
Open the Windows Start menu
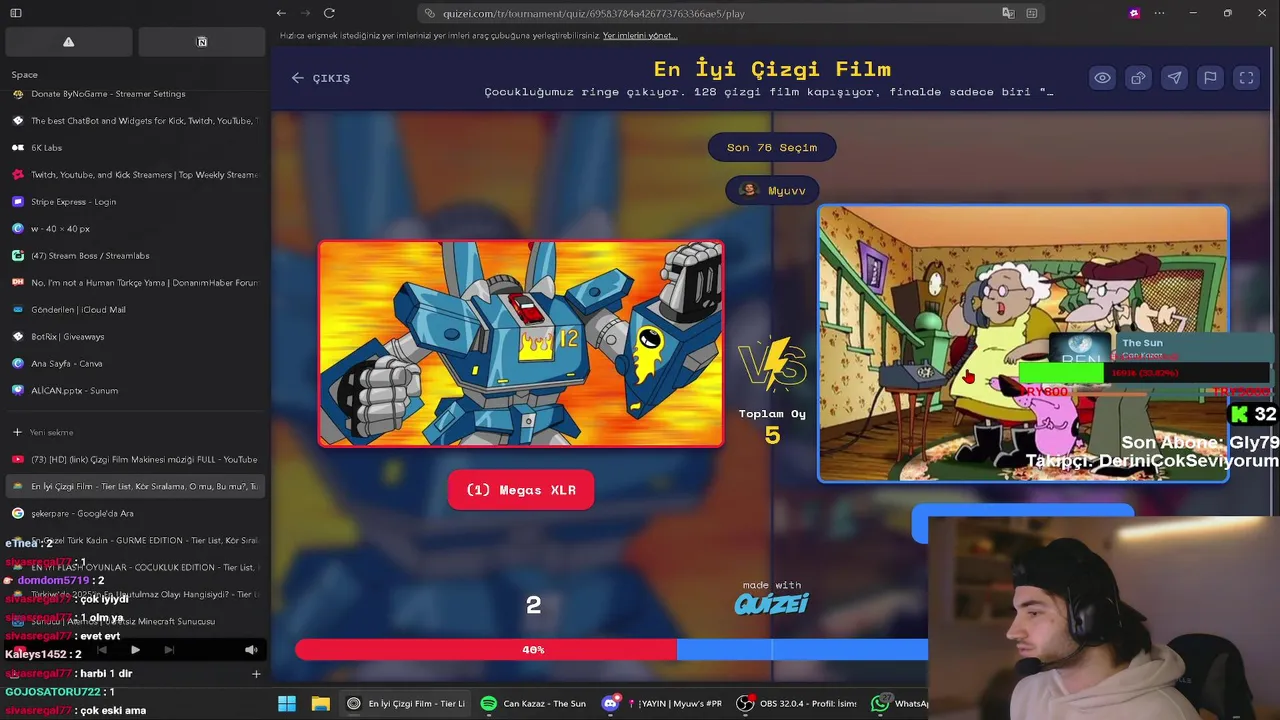point(287,704)
